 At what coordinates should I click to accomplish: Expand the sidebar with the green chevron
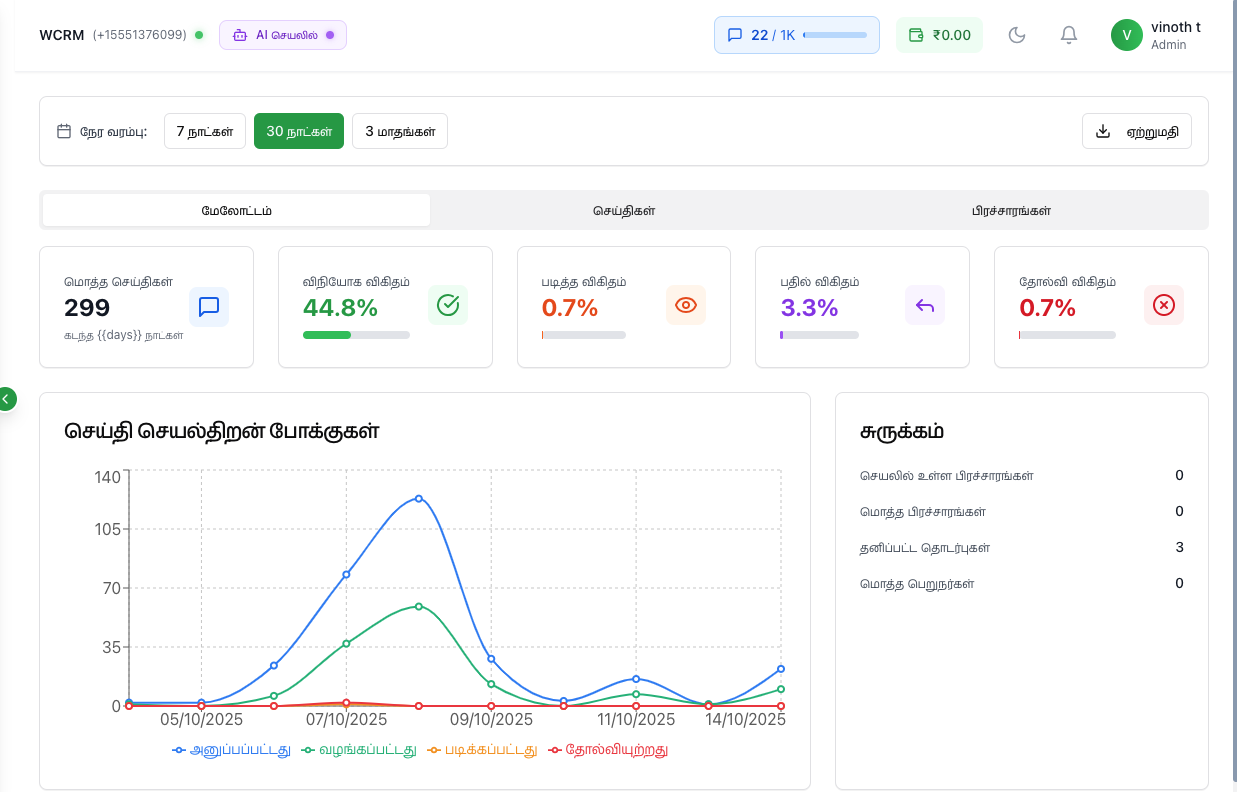pos(6,399)
